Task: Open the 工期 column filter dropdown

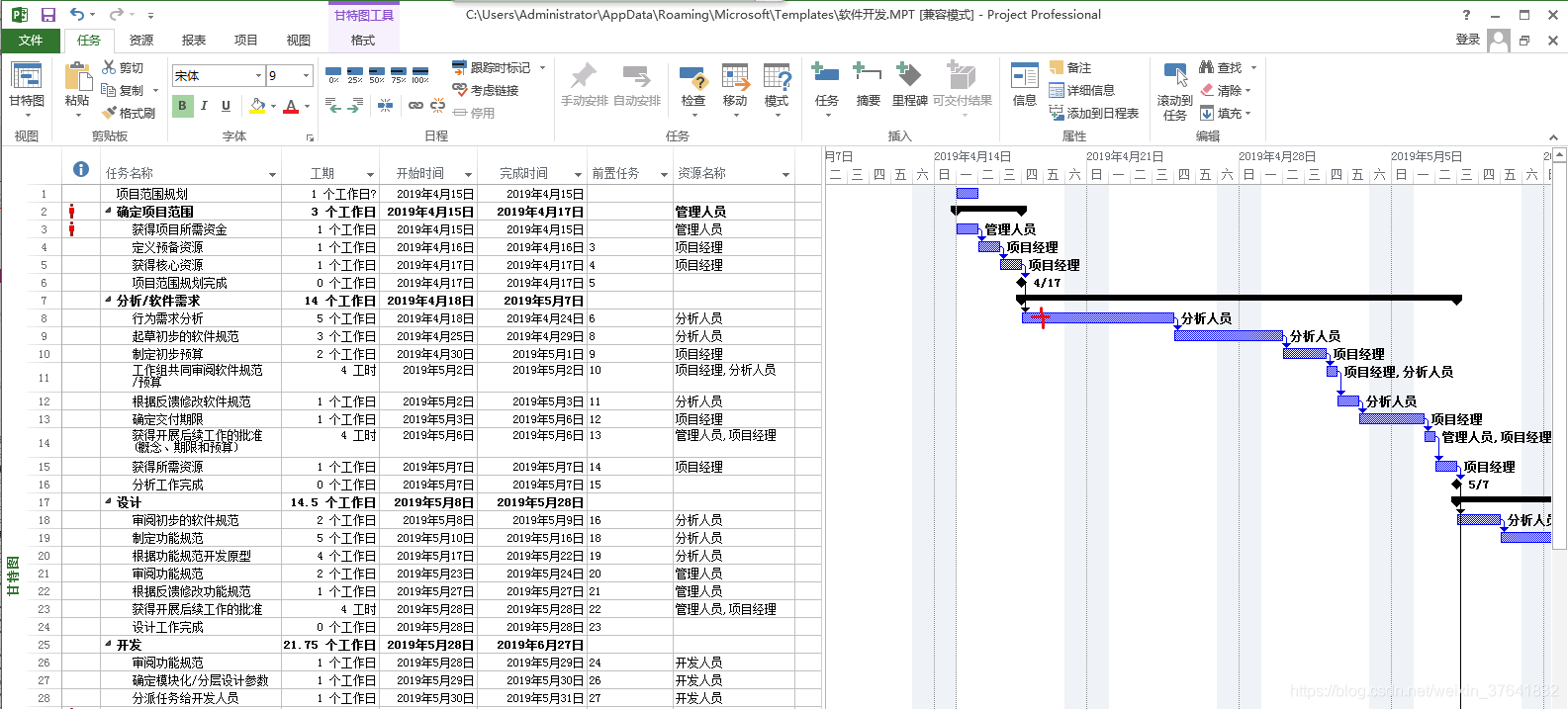Action: [370, 174]
